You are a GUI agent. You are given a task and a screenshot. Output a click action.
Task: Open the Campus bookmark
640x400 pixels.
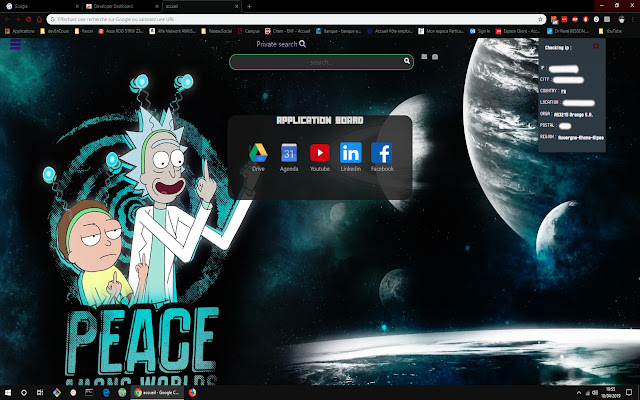pos(249,31)
